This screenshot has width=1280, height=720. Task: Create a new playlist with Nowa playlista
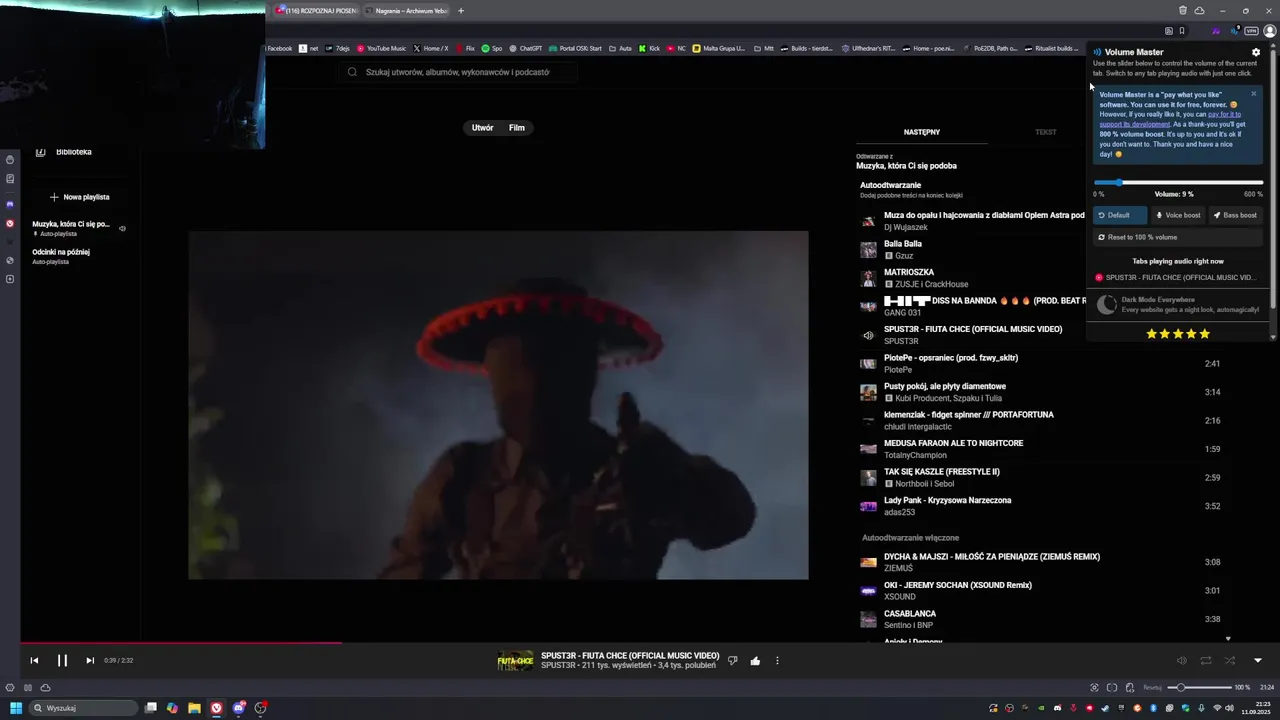click(80, 197)
